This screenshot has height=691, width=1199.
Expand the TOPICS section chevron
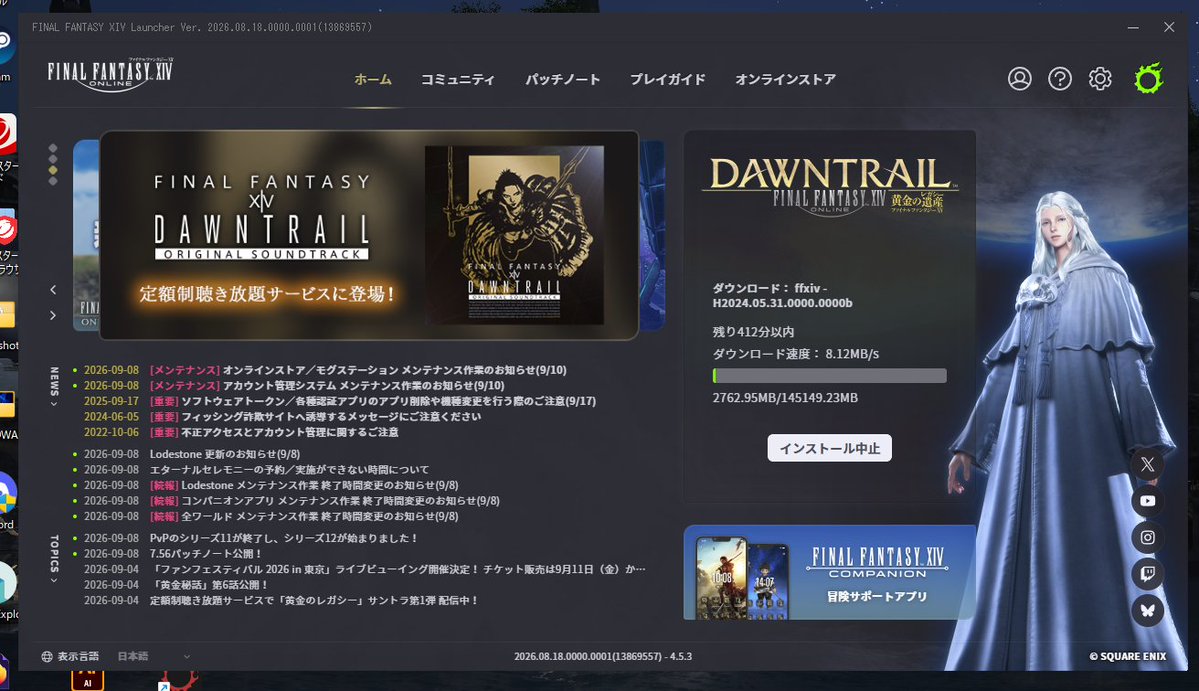coord(54,581)
